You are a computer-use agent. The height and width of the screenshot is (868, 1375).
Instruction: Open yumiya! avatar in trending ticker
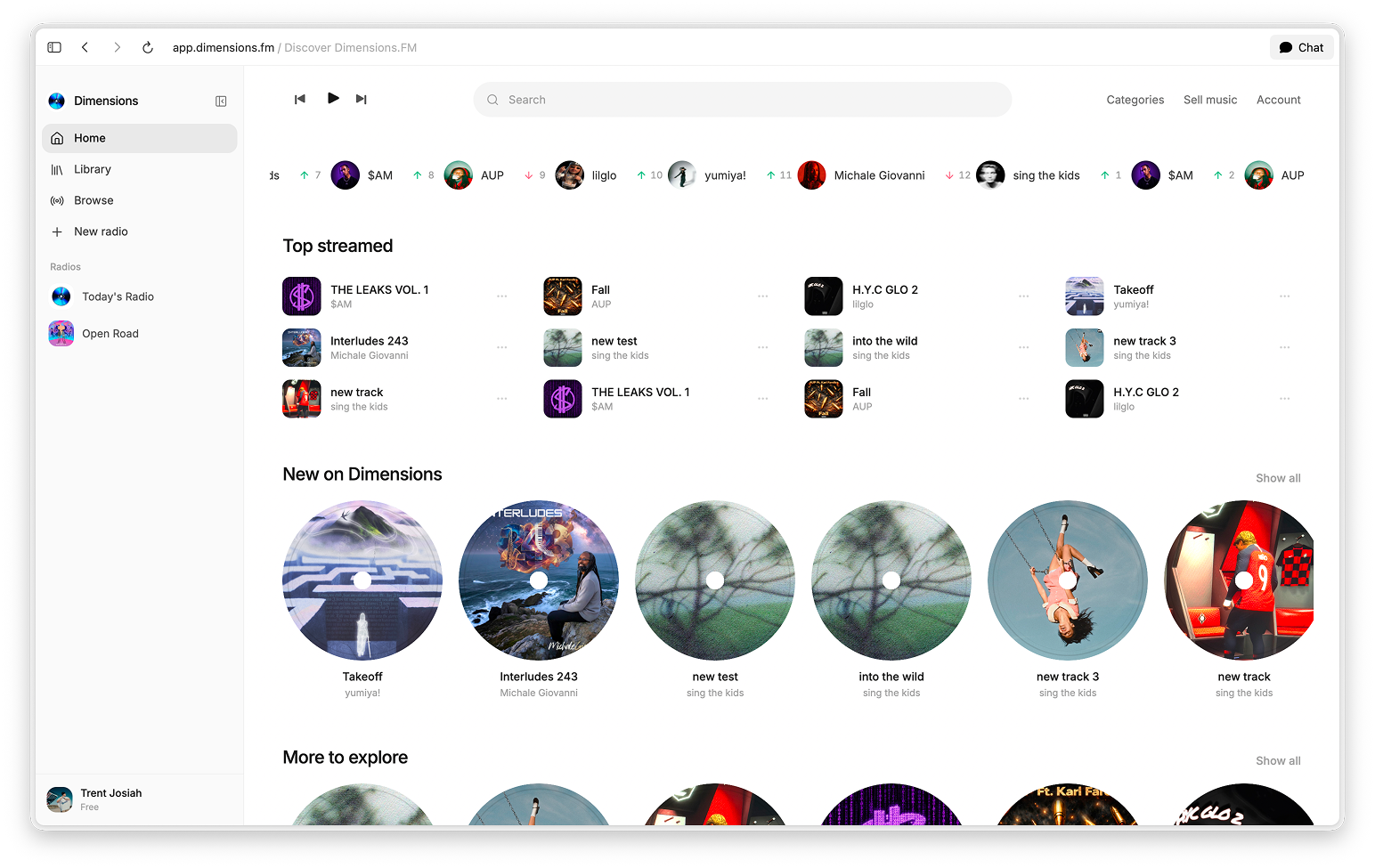coord(682,175)
